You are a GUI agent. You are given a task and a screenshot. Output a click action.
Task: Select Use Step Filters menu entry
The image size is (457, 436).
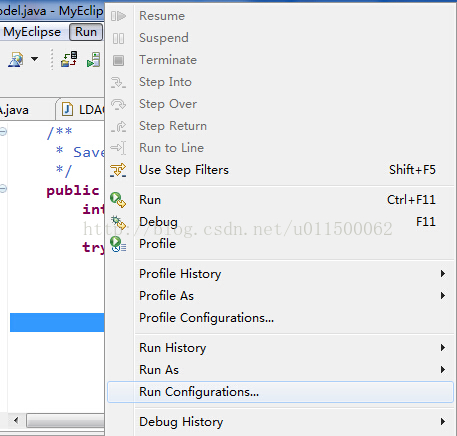(x=280, y=170)
